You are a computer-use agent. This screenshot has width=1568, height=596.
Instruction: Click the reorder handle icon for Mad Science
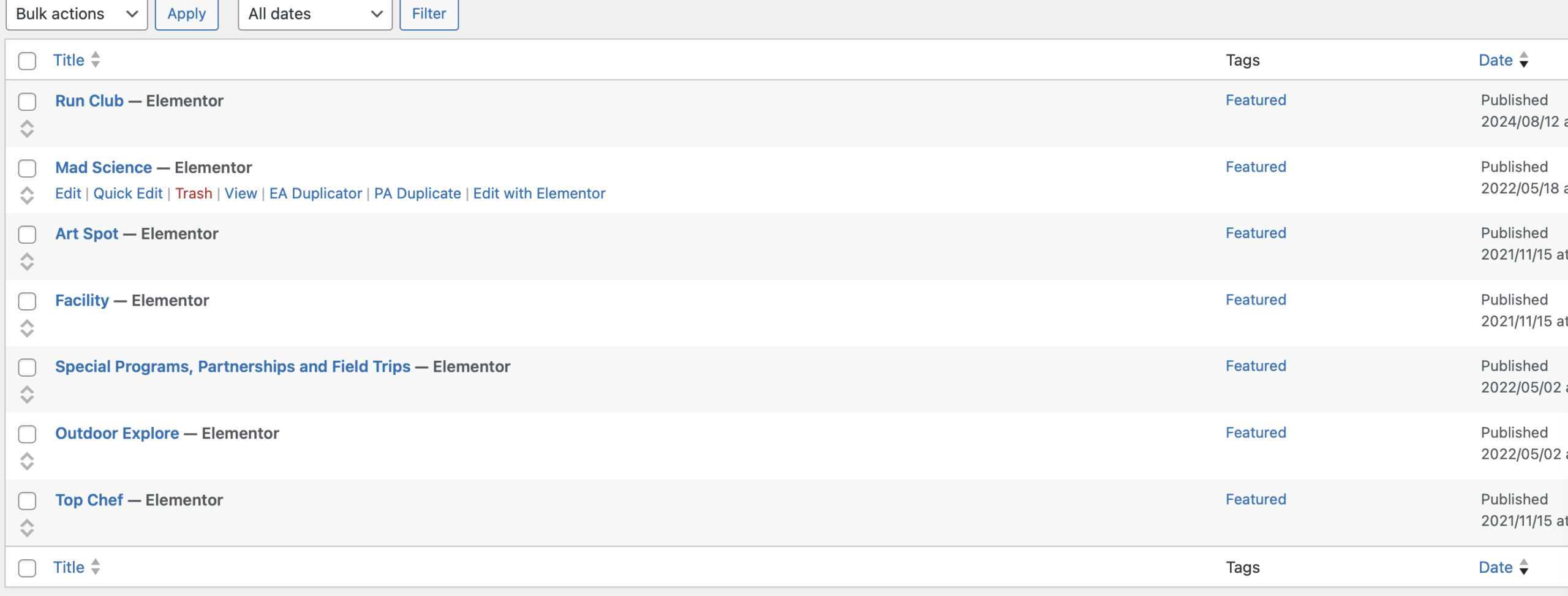coord(27,195)
